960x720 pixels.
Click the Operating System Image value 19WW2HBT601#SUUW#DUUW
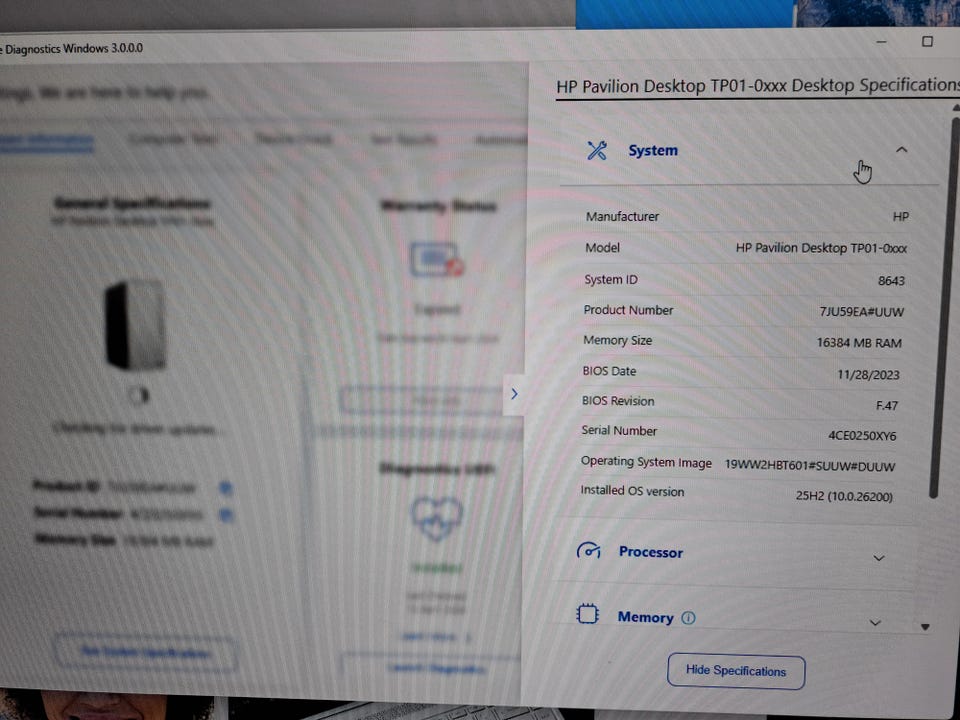[x=809, y=466]
